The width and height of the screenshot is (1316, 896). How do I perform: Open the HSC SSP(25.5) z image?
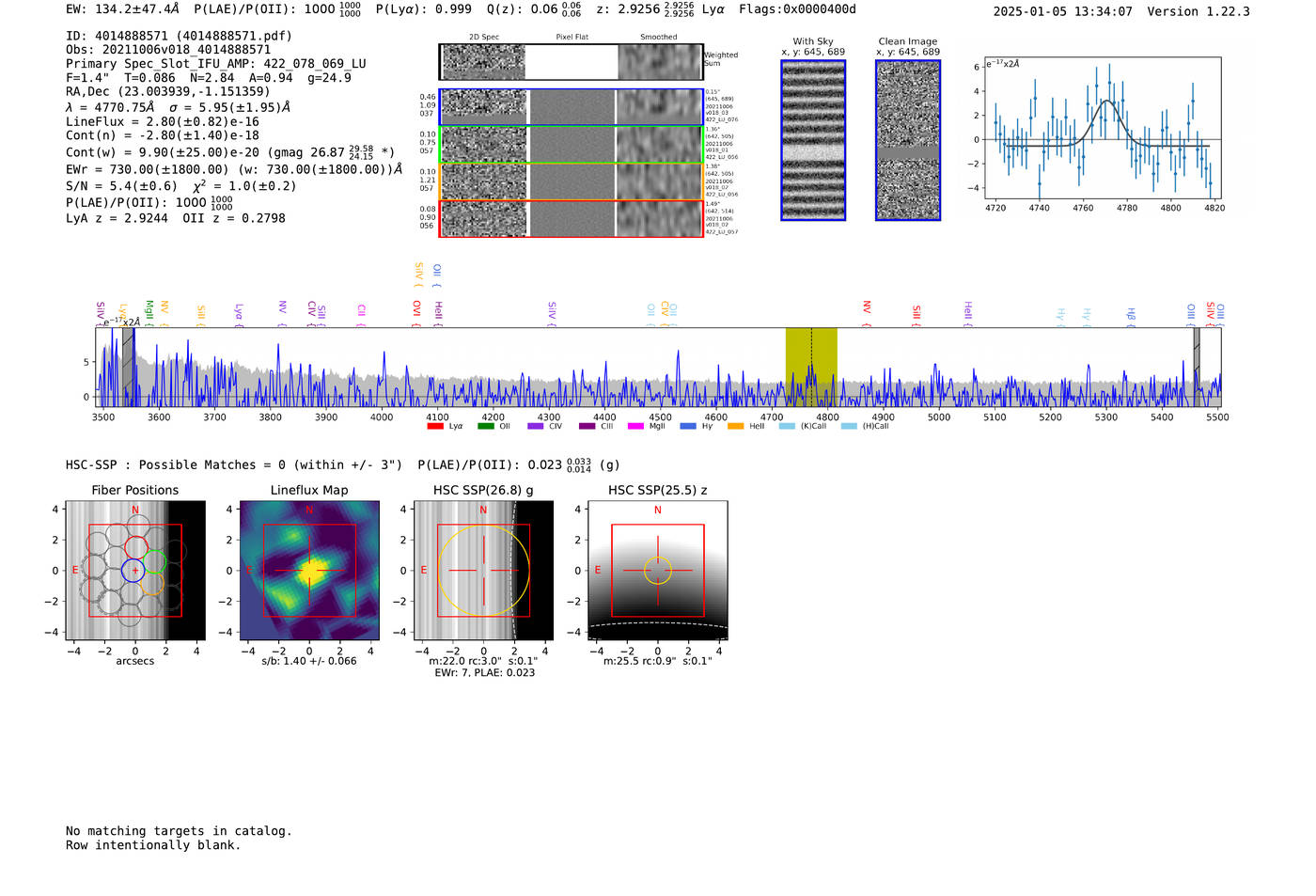coord(658,571)
